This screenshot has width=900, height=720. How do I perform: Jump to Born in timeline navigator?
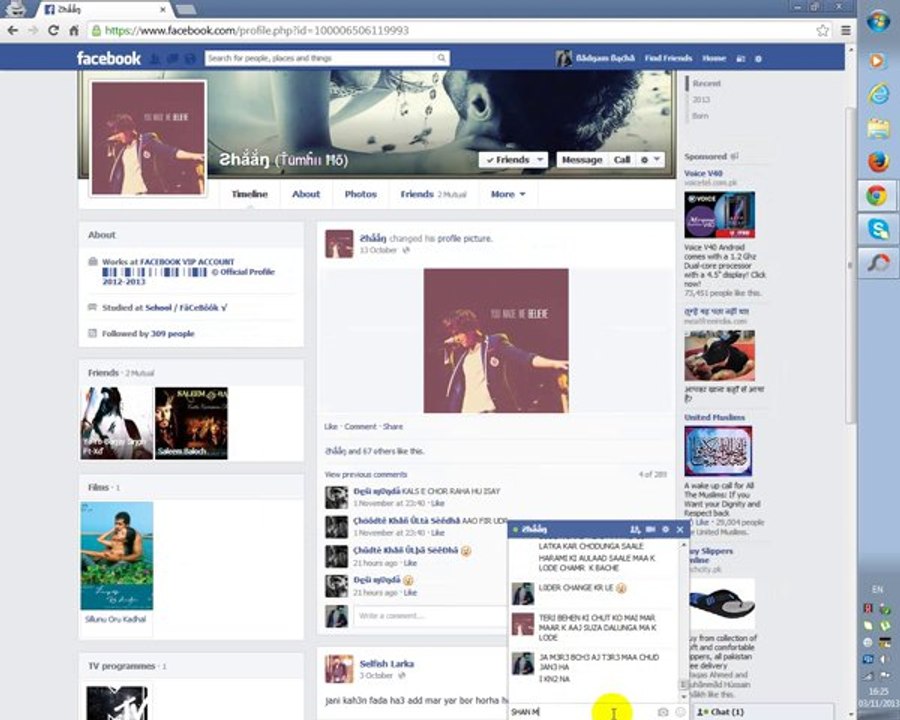tap(700, 115)
